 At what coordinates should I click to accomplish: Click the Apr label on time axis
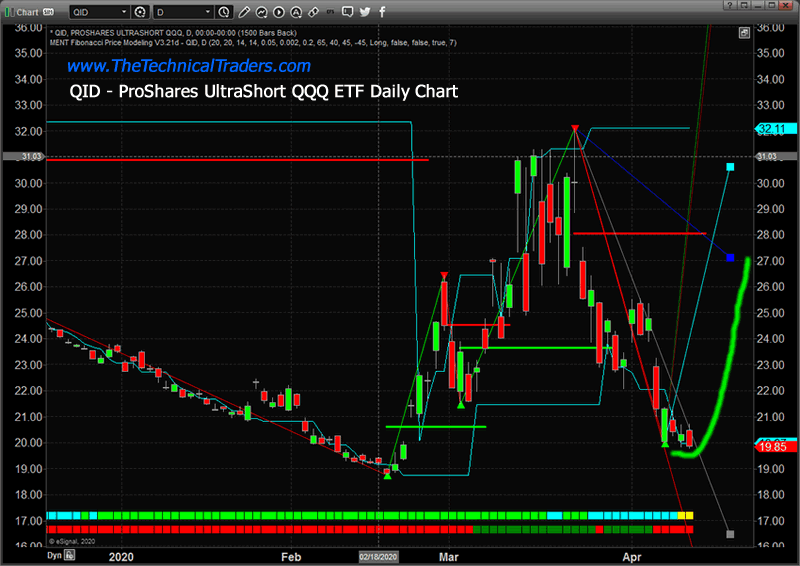[x=632, y=557]
